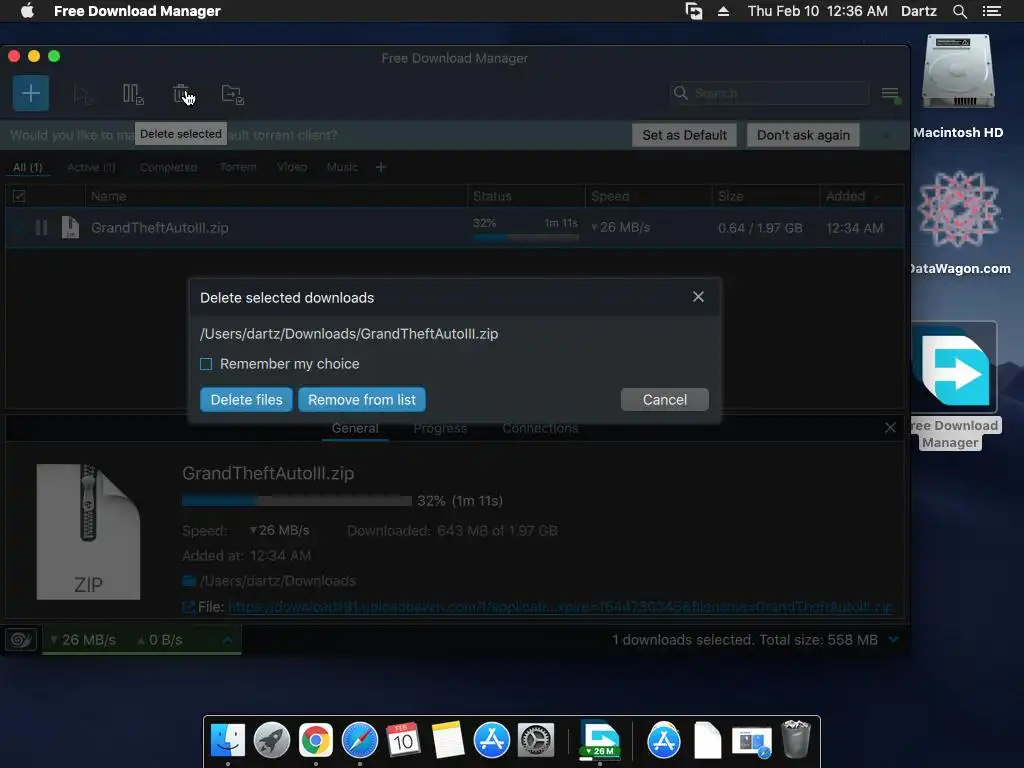The width and height of the screenshot is (1024, 768).
Task: Click the Don't ask again button
Action: coord(803,135)
